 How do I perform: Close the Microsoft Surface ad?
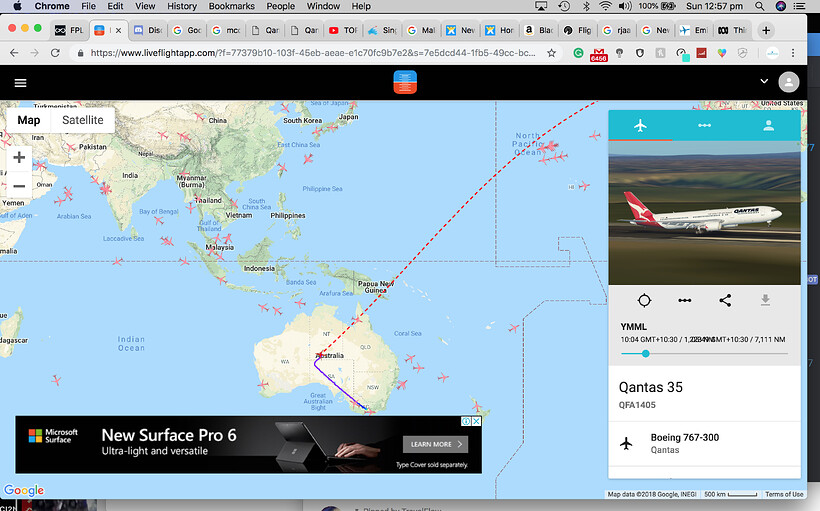(476, 421)
